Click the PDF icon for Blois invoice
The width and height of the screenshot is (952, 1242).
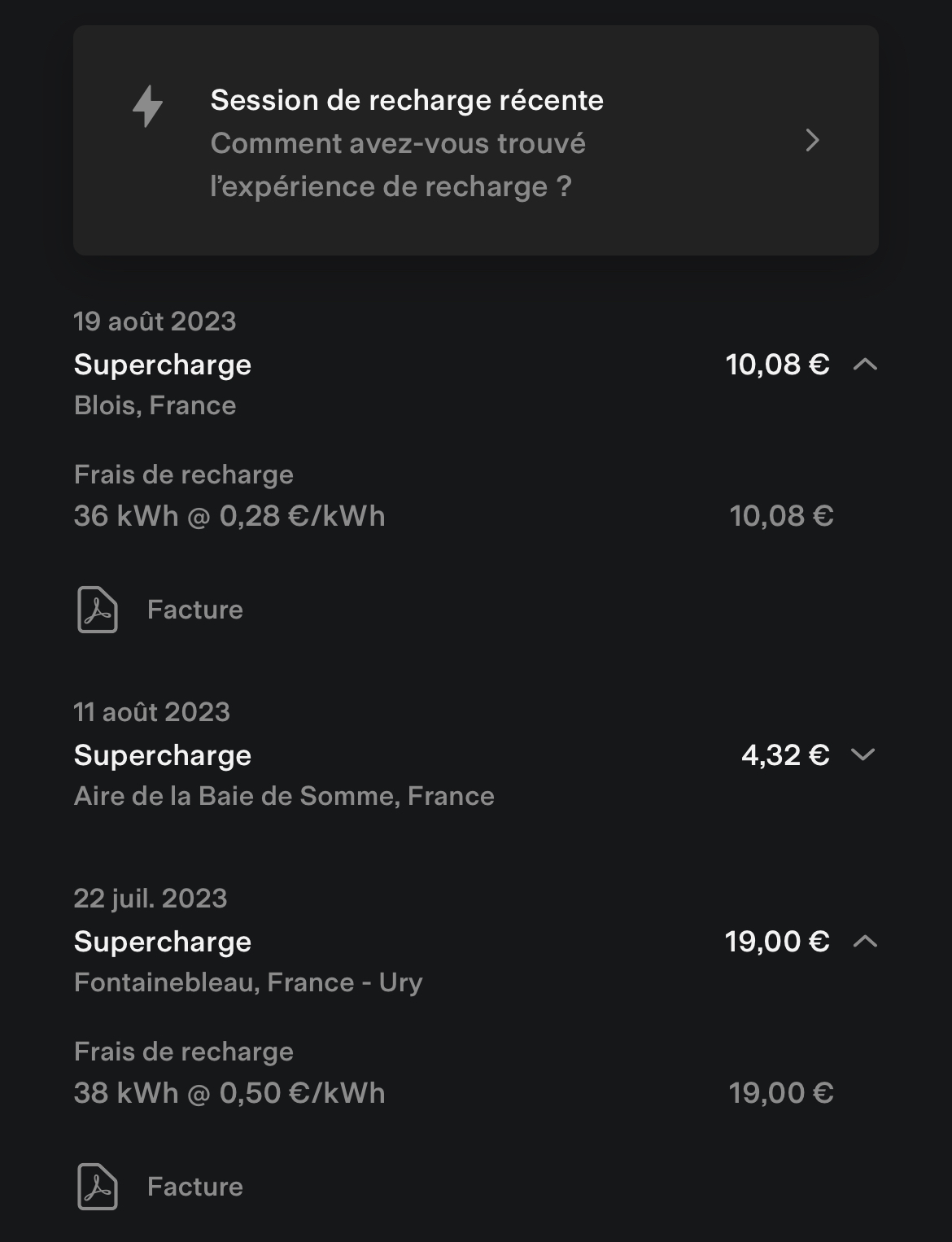click(x=98, y=610)
